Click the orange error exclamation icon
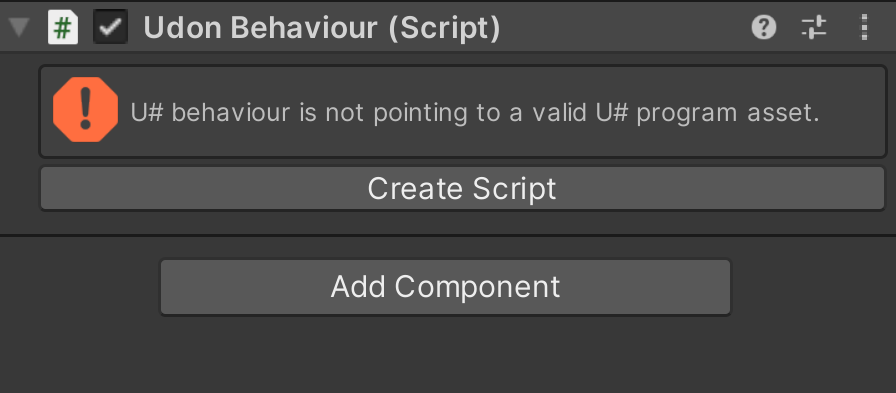 click(85, 110)
